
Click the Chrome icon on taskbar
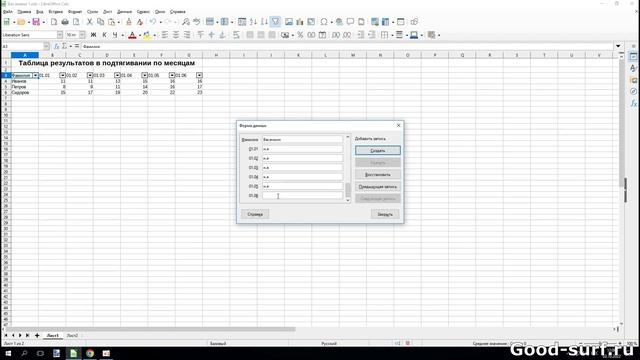[x=90, y=353]
